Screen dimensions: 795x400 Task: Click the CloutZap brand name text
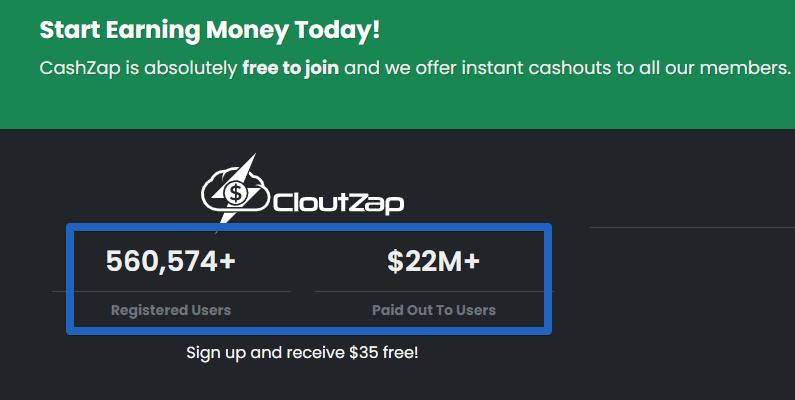coord(338,203)
